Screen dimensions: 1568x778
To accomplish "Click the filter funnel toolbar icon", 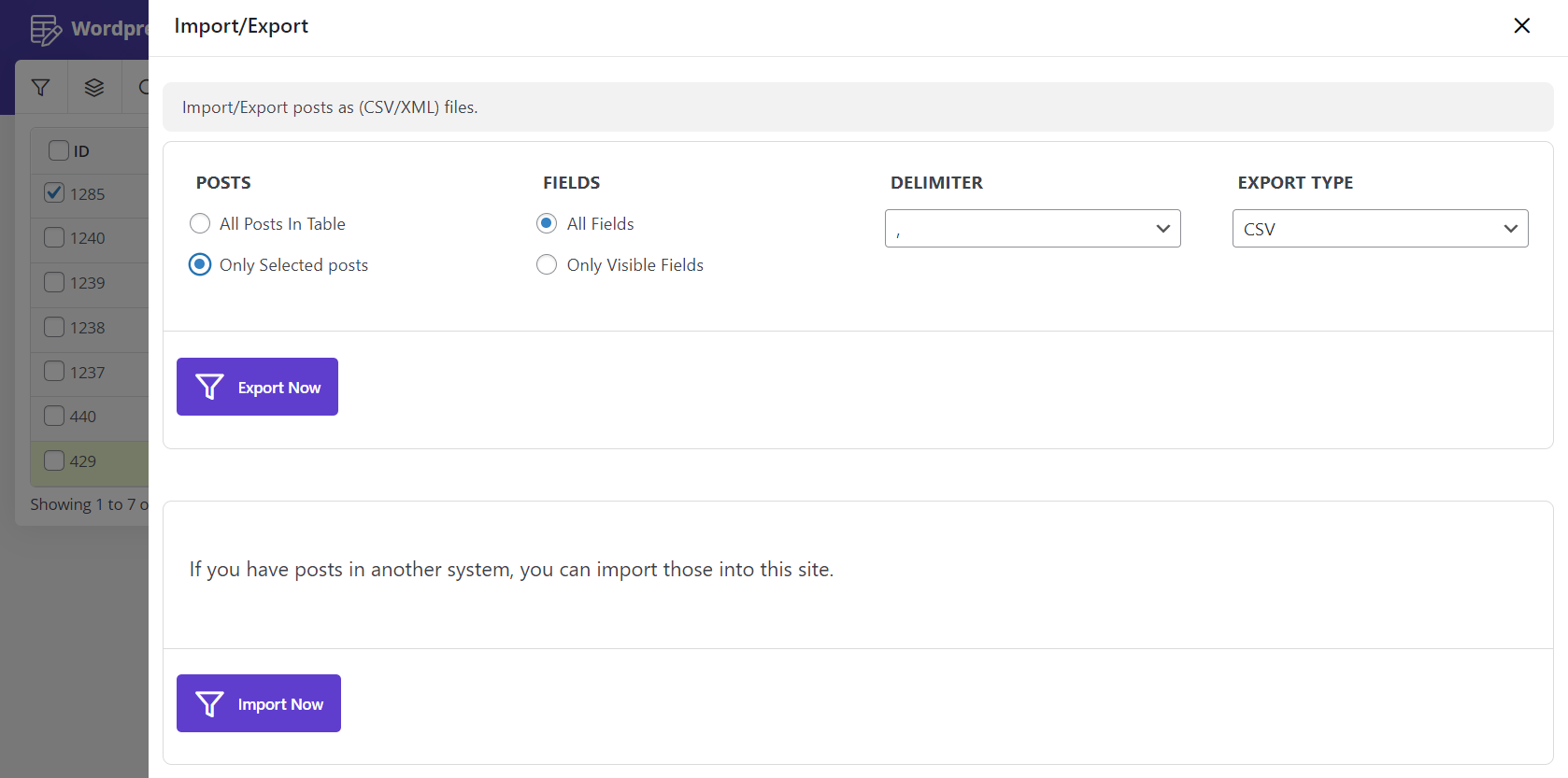I will tap(41, 88).
